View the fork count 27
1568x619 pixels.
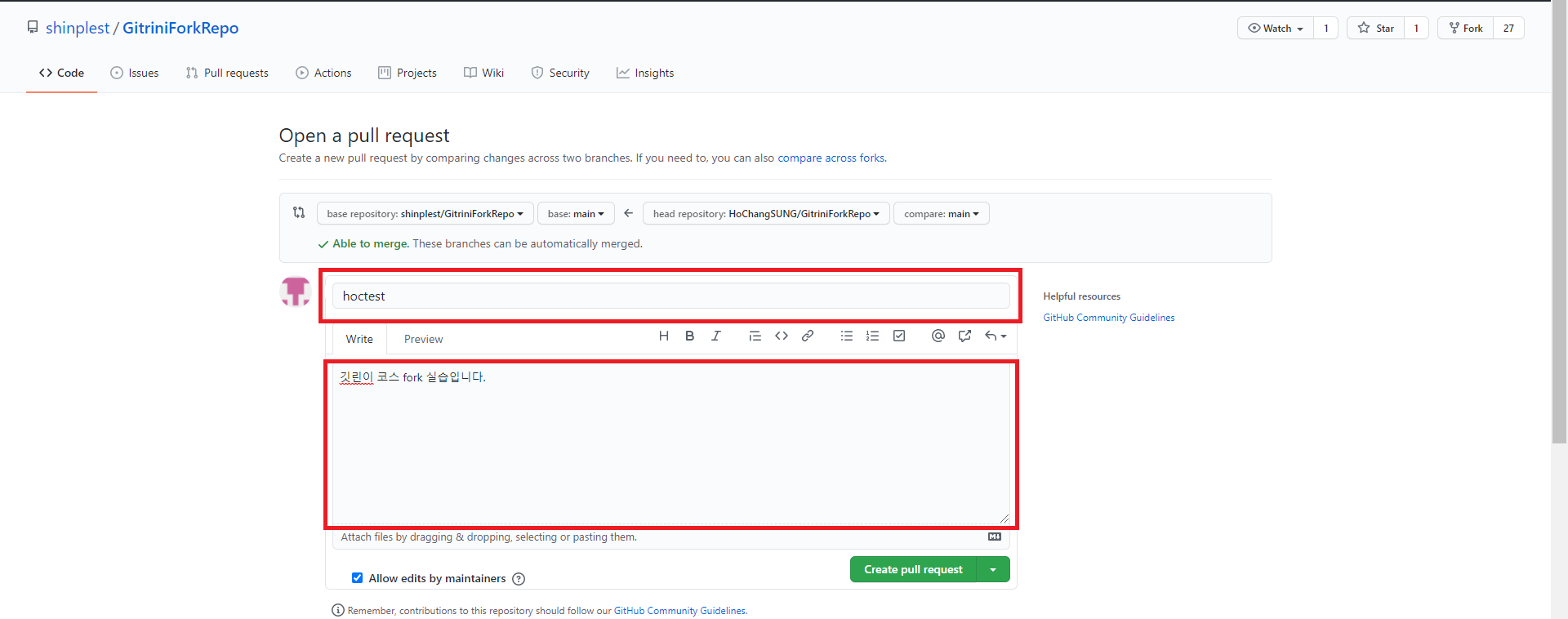tap(1508, 28)
